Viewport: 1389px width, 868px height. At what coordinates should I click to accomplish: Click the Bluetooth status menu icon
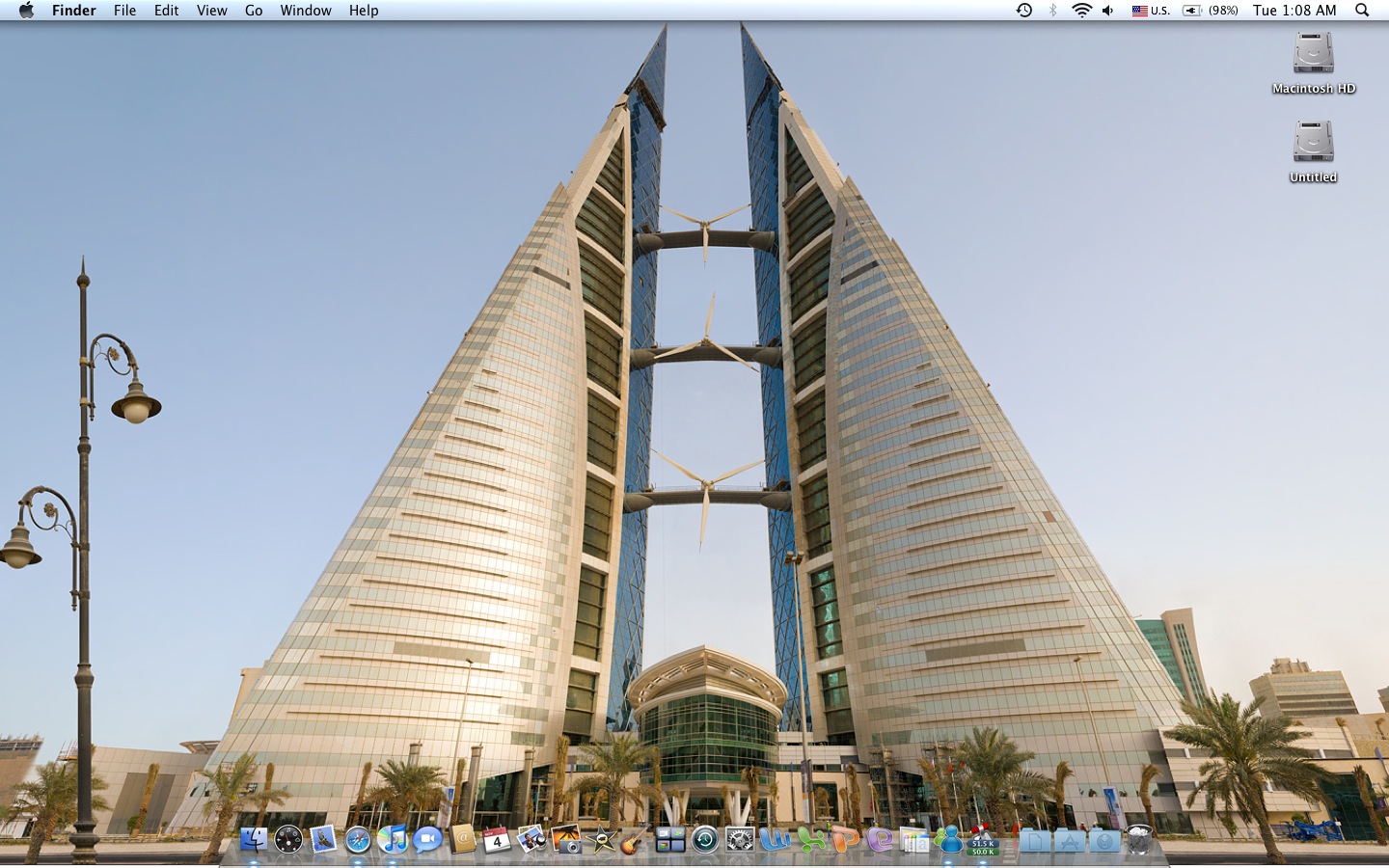1053,11
